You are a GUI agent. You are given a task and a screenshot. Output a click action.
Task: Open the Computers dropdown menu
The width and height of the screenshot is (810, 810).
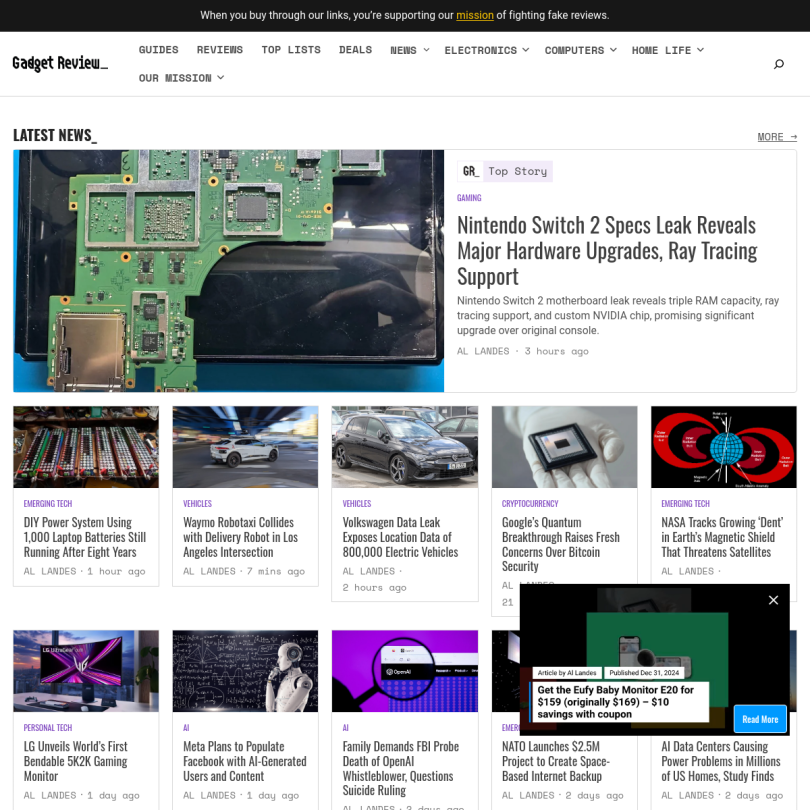tap(580, 50)
